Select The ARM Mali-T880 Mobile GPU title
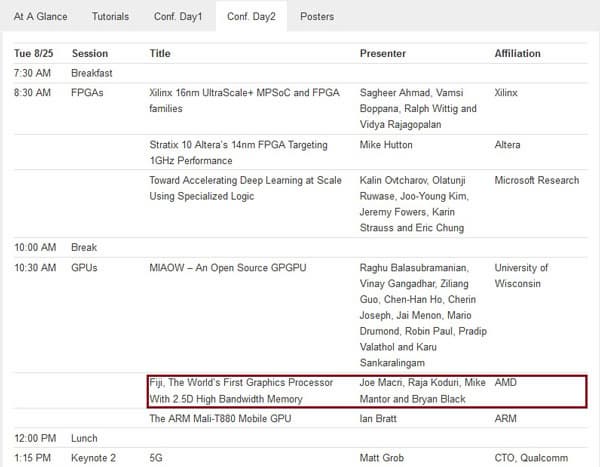The image size is (600, 467). click(220, 419)
